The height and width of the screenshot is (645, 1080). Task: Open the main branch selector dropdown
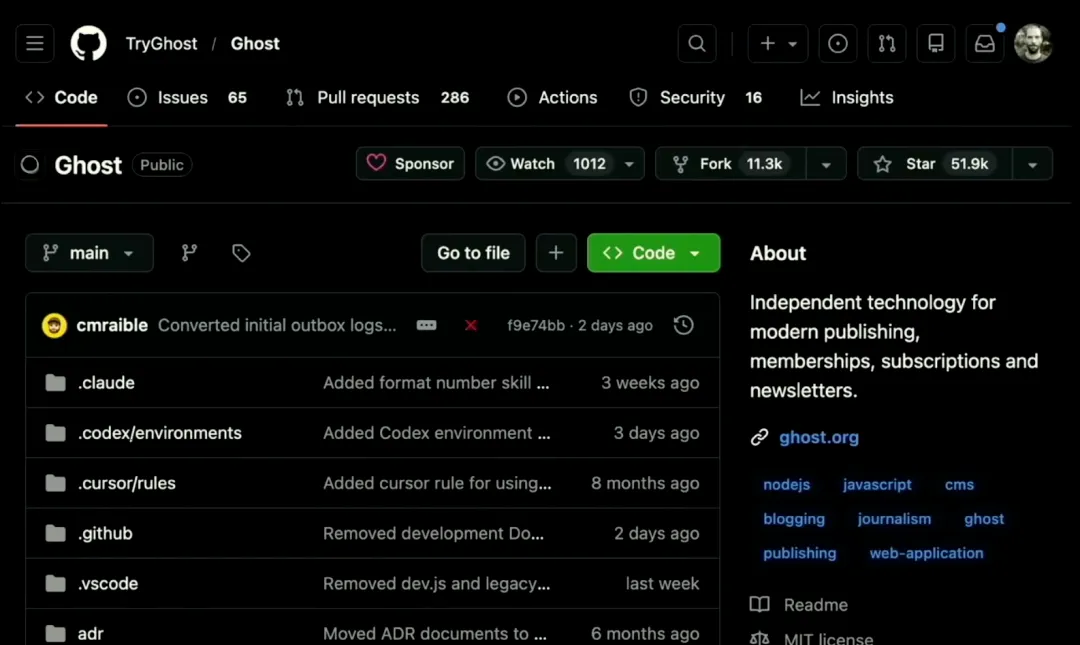tap(89, 253)
